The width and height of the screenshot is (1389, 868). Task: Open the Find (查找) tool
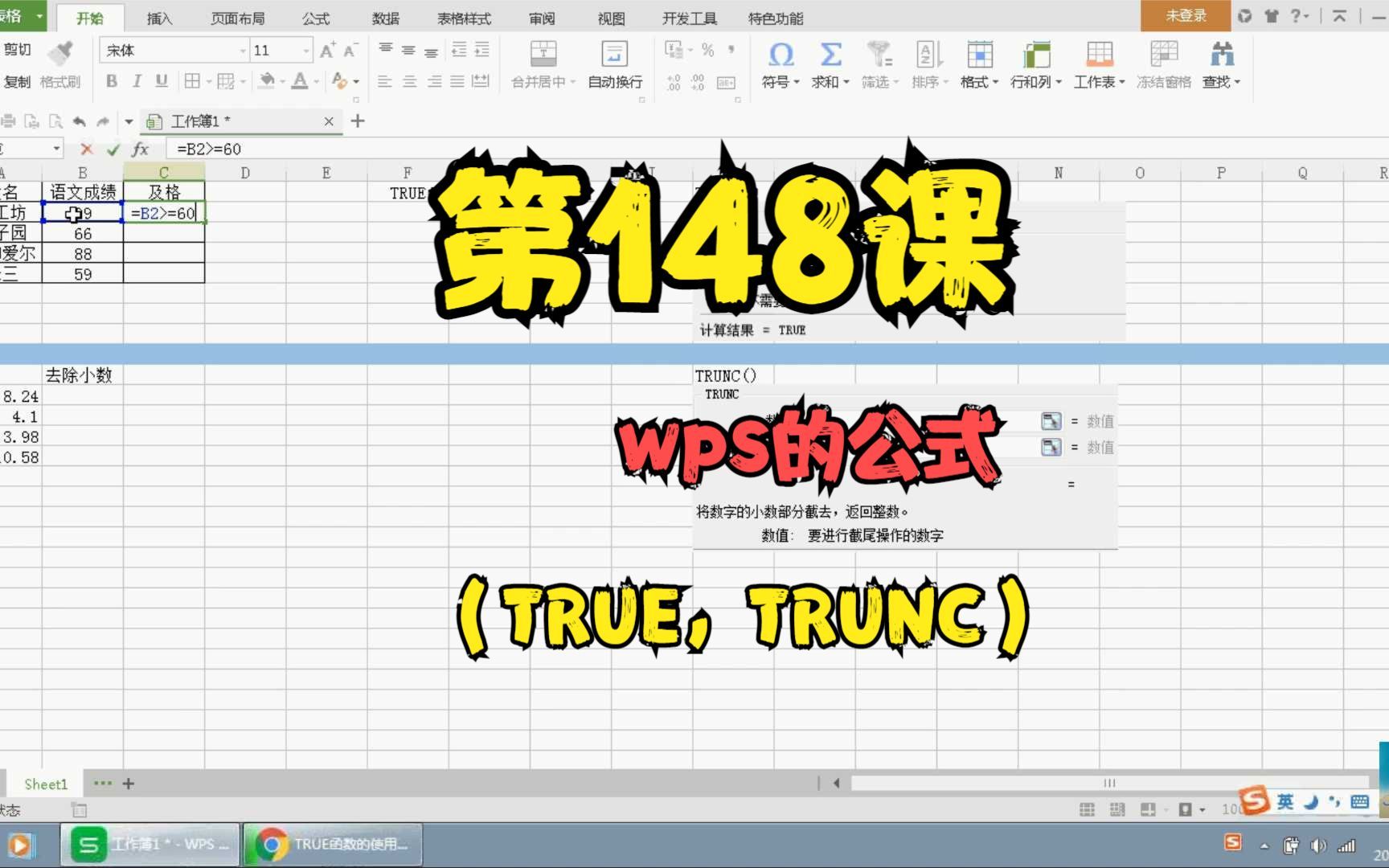[x=1221, y=56]
